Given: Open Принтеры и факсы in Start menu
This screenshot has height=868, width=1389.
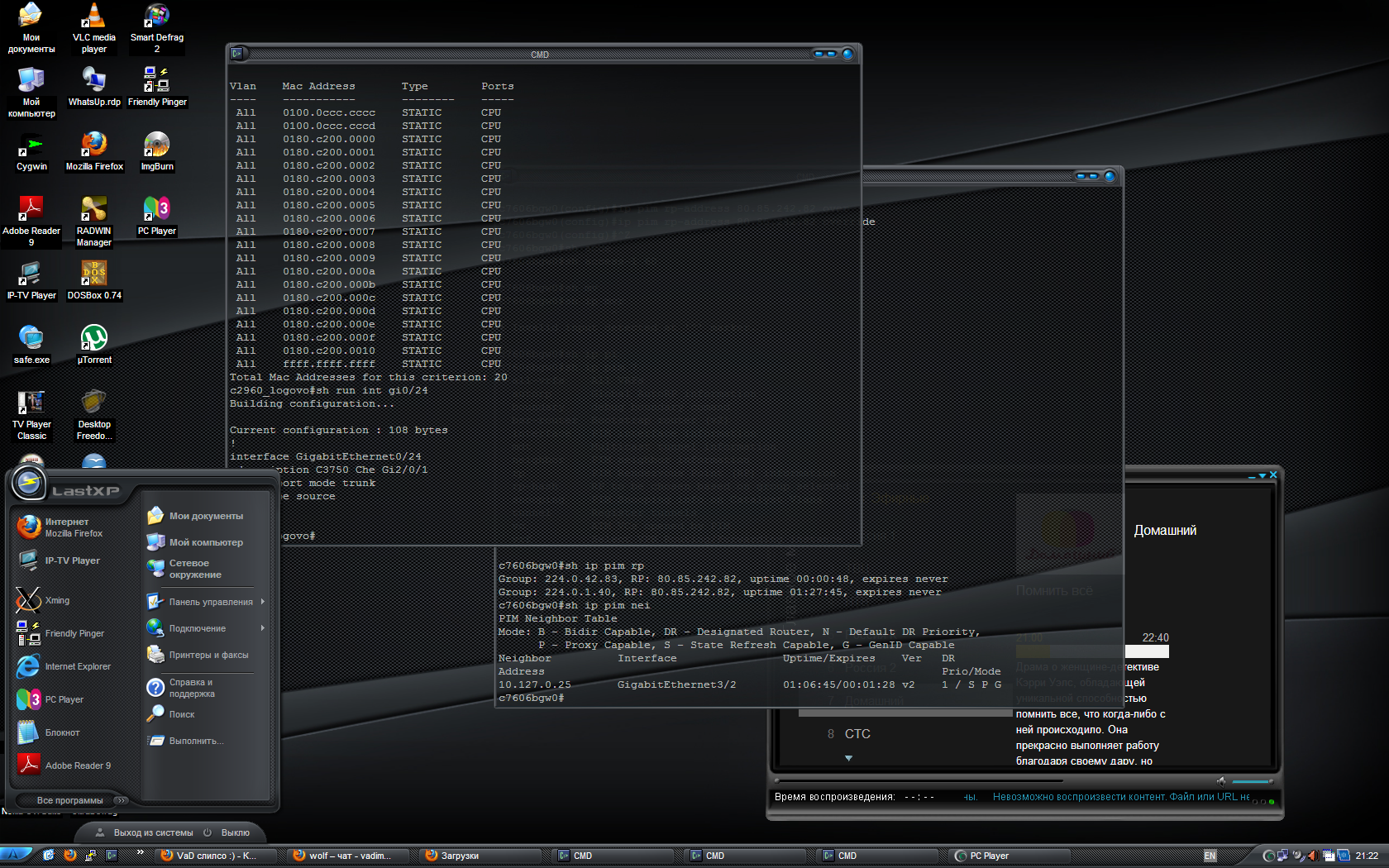Looking at the screenshot, I should 207,655.
